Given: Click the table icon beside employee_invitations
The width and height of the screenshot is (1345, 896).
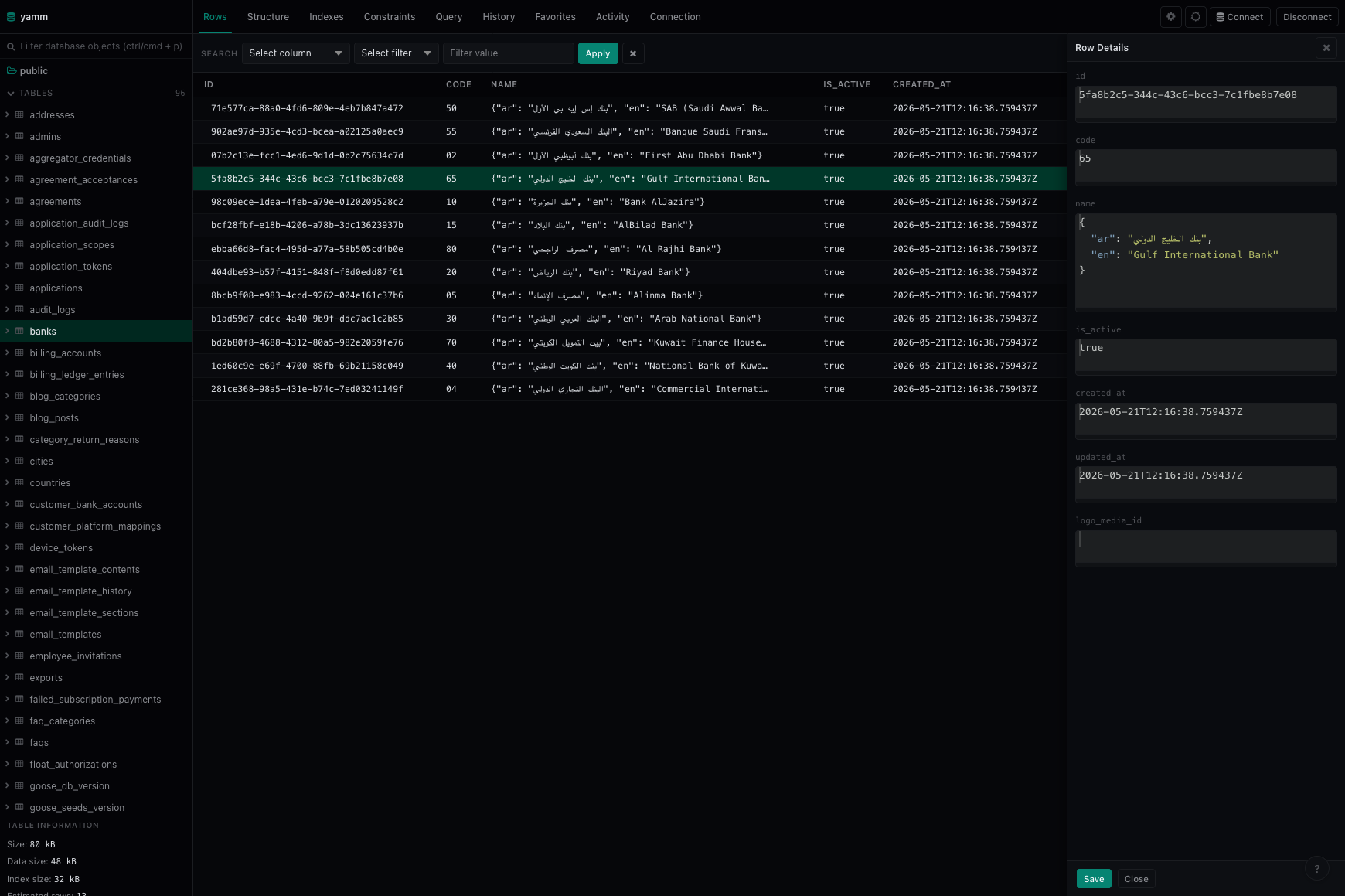Looking at the screenshot, I should click(19, 656).
